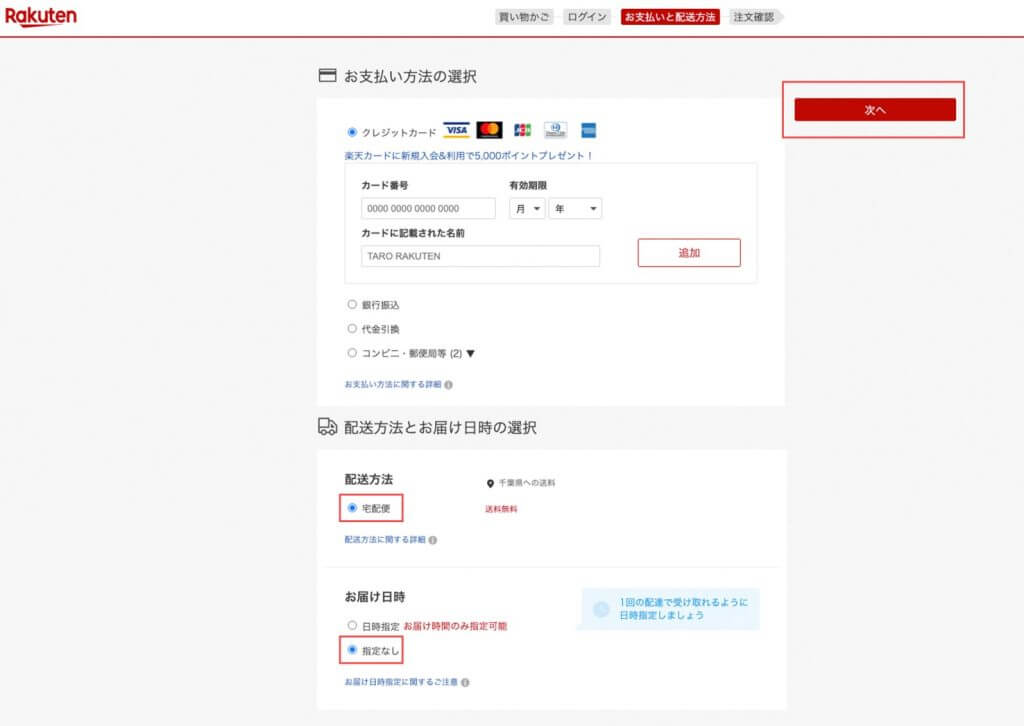Click the Mastercard brand icon
The image size is (1024, 726).
pyautogui.click(x=491, y=129)
